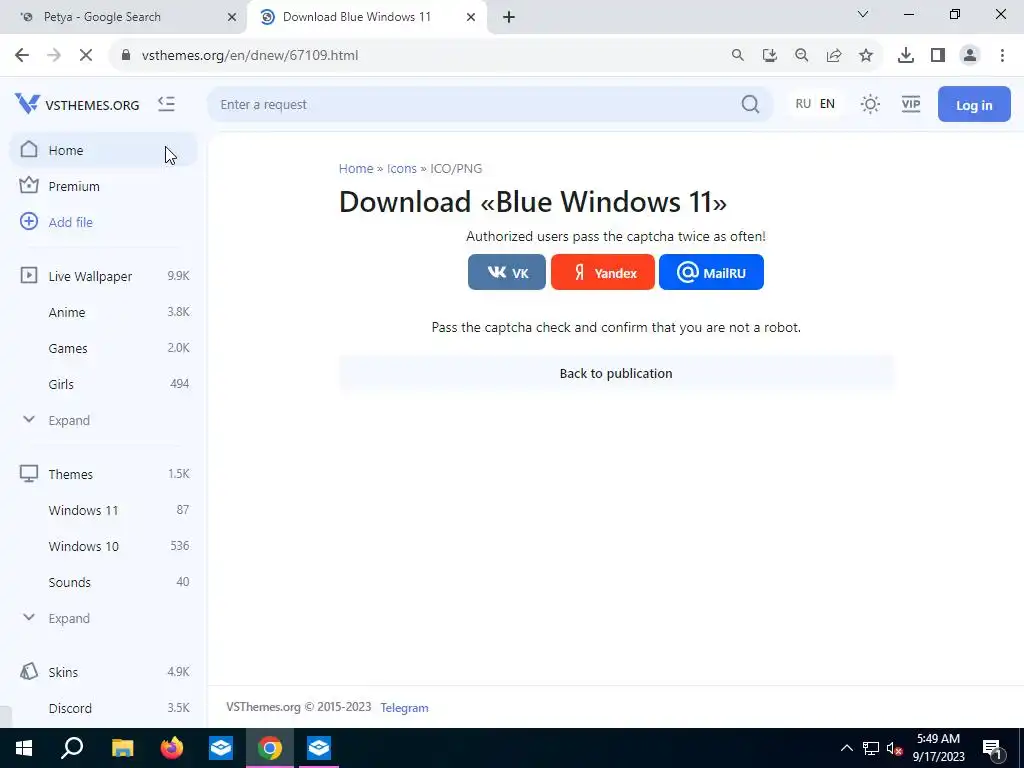The height and width of the screenshot is (768, 1024).
Task: Close the Petya - Google Search tab
Action: coord(231,17)
